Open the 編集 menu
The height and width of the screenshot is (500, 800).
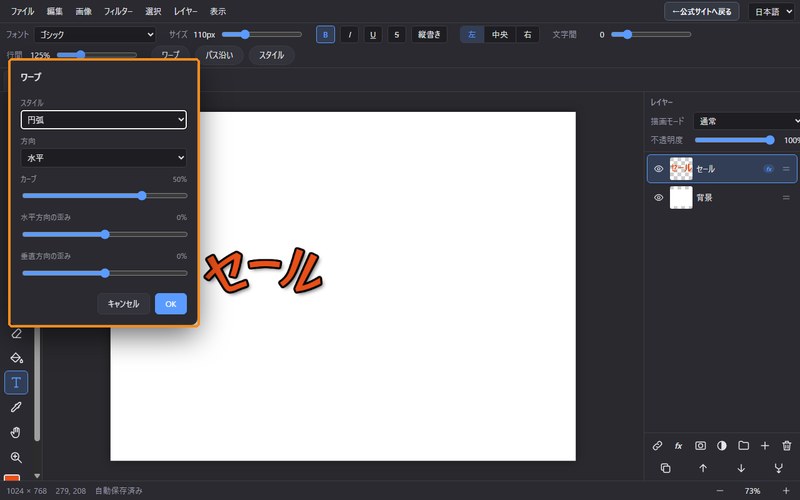[x=55, y=11]
